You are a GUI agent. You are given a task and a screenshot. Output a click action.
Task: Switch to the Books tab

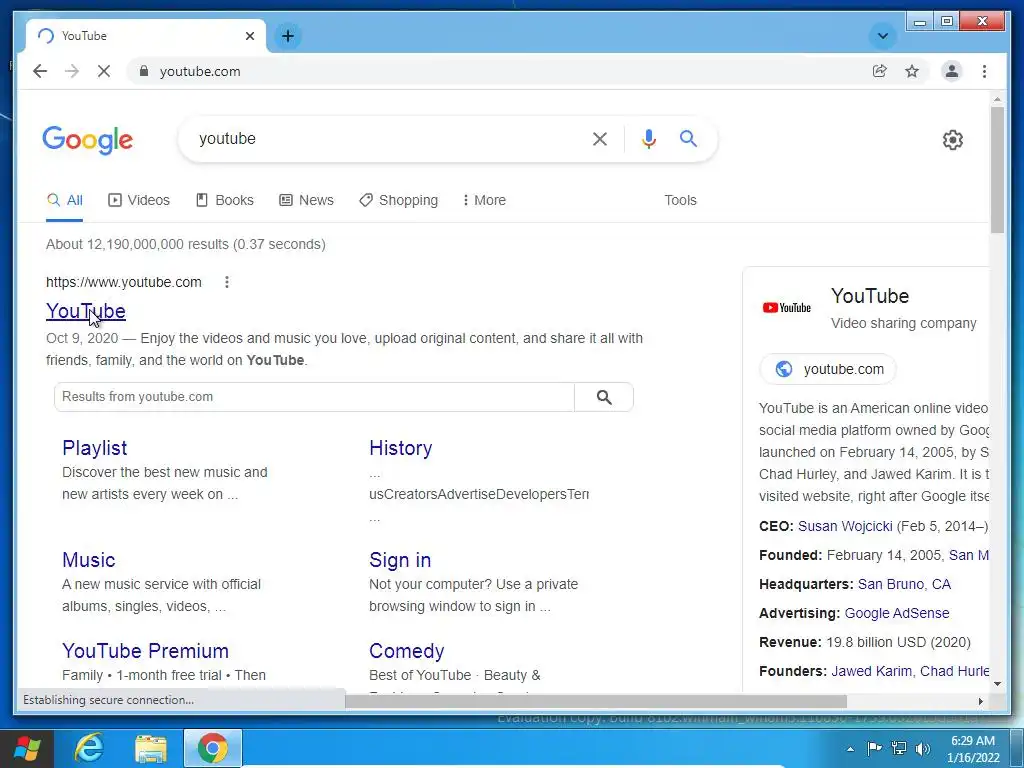[225, 200]
